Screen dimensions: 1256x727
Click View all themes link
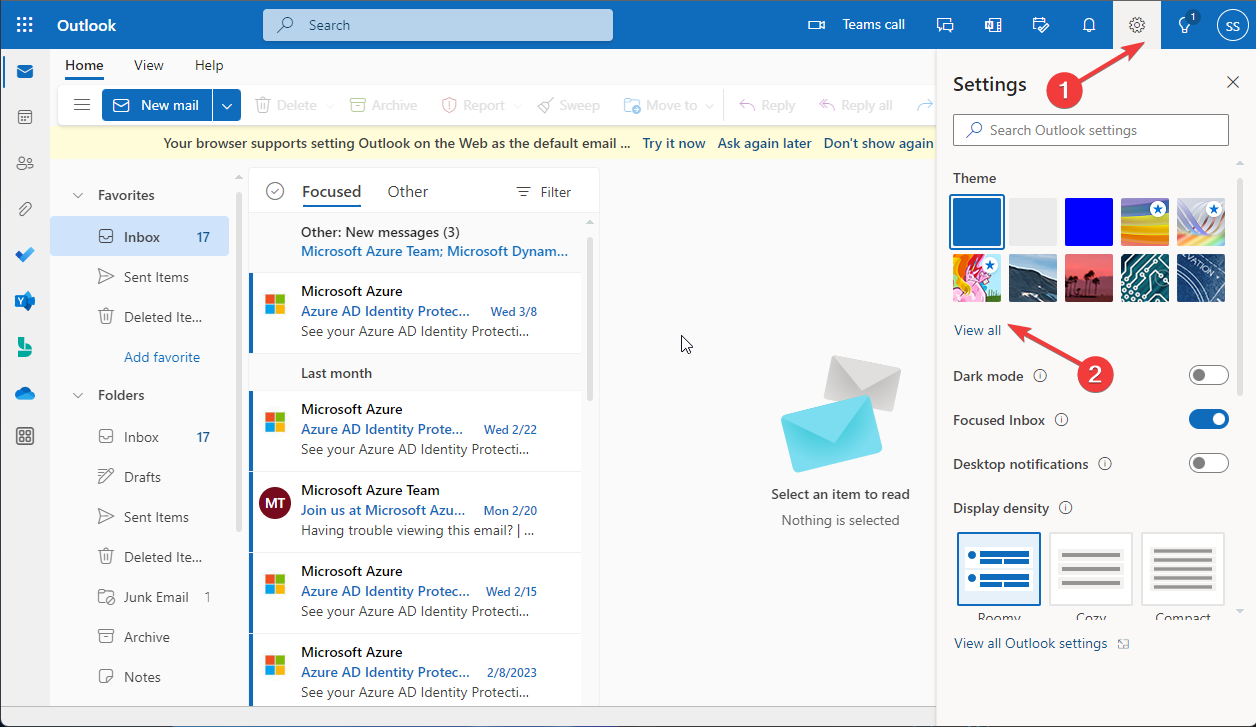coord(977,330)
